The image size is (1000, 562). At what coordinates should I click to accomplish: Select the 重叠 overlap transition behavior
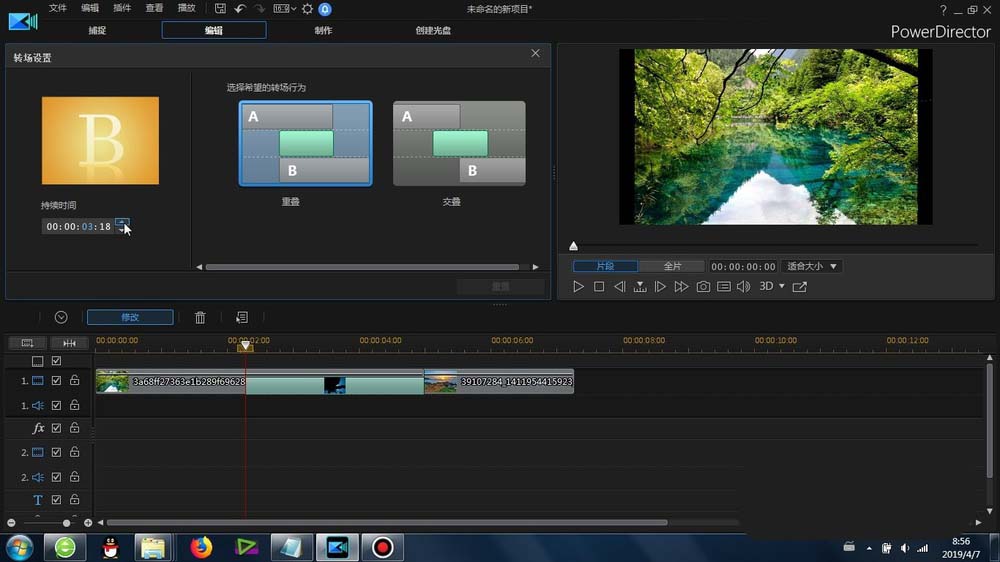(x=305, y=144)
